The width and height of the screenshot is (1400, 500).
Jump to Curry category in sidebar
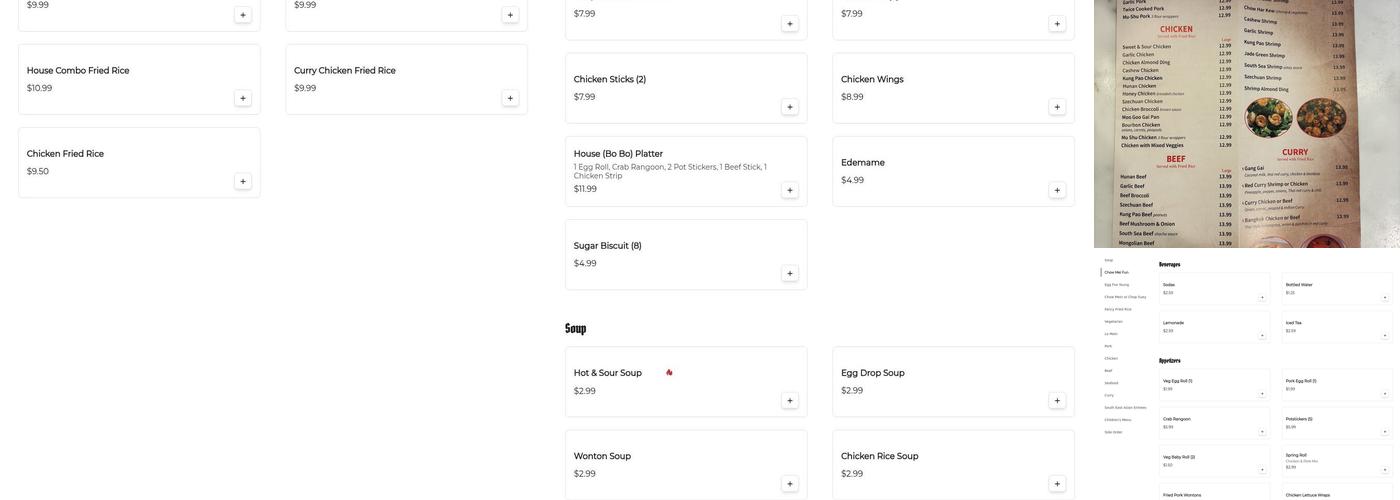1109,395
